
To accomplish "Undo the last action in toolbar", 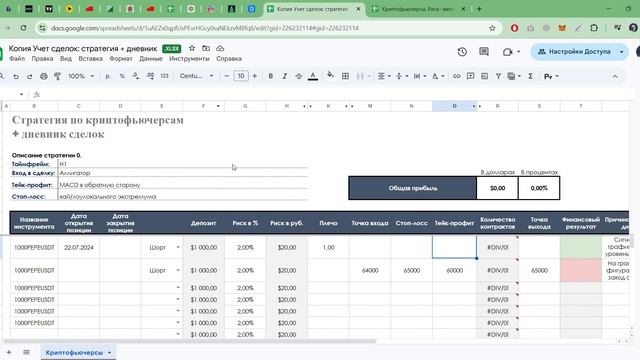I will (16, 76).
